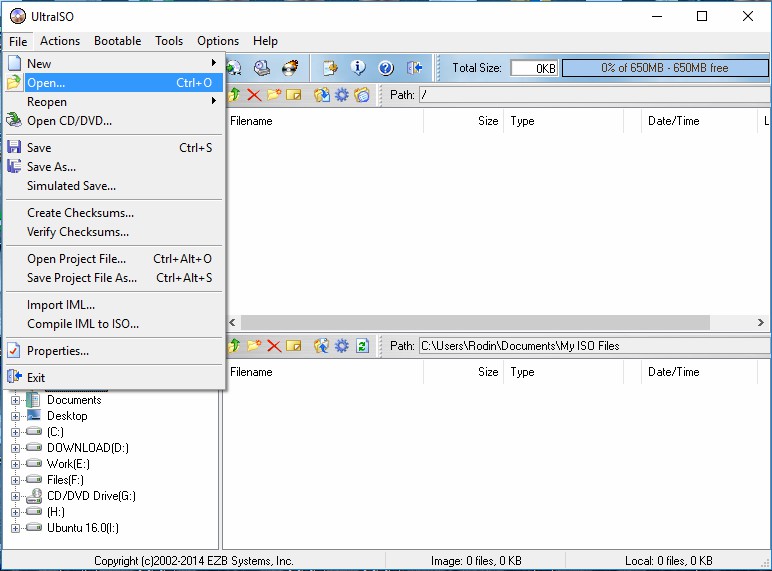Click the Total Size 0KB field
This screenshot has height=571, width=772.
click(534, 68)
